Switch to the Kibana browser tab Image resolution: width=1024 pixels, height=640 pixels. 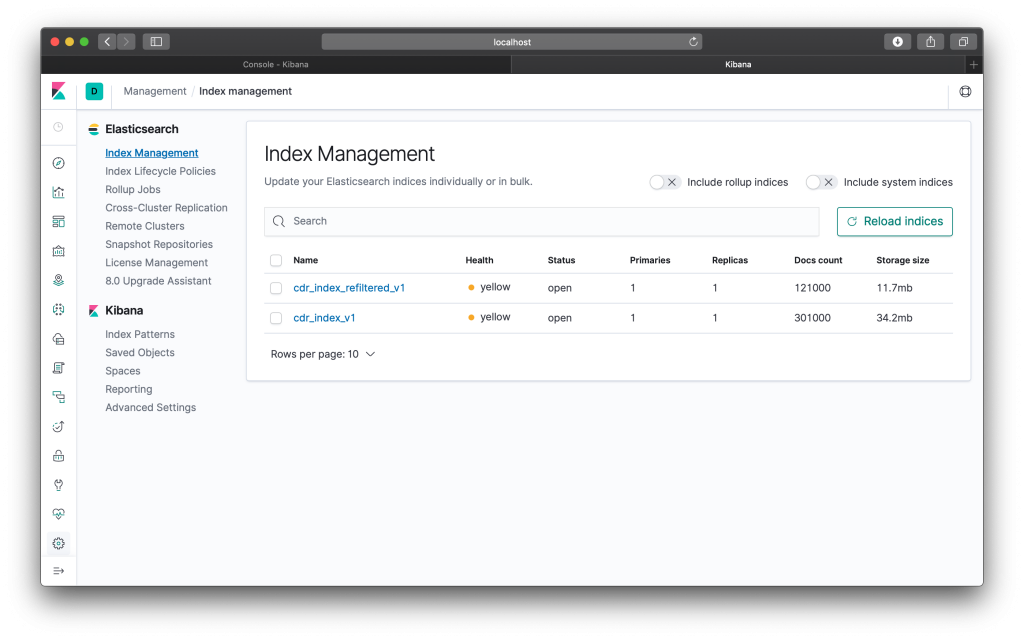[738, 65]
